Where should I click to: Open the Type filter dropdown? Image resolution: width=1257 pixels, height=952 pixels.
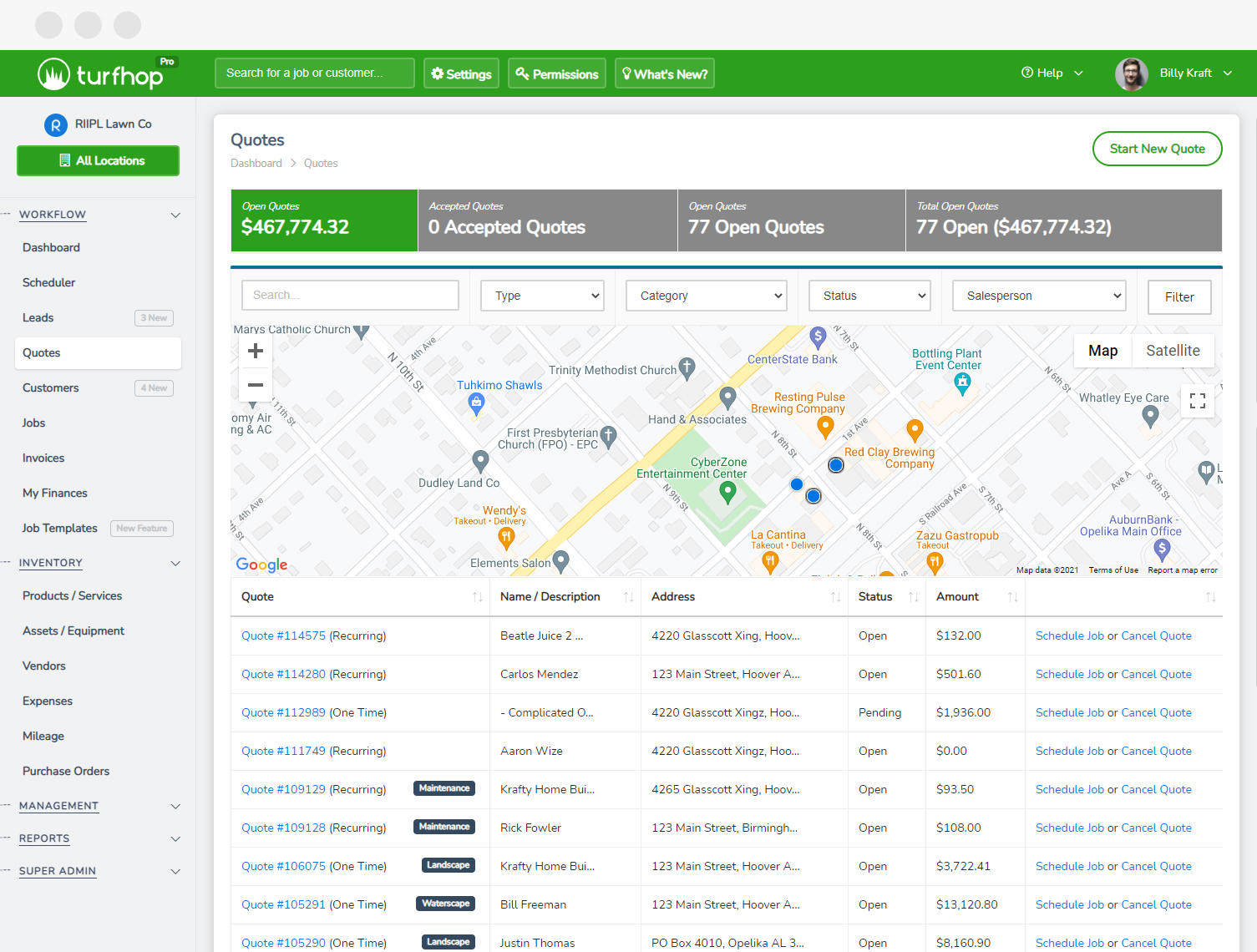pos(543,296)
